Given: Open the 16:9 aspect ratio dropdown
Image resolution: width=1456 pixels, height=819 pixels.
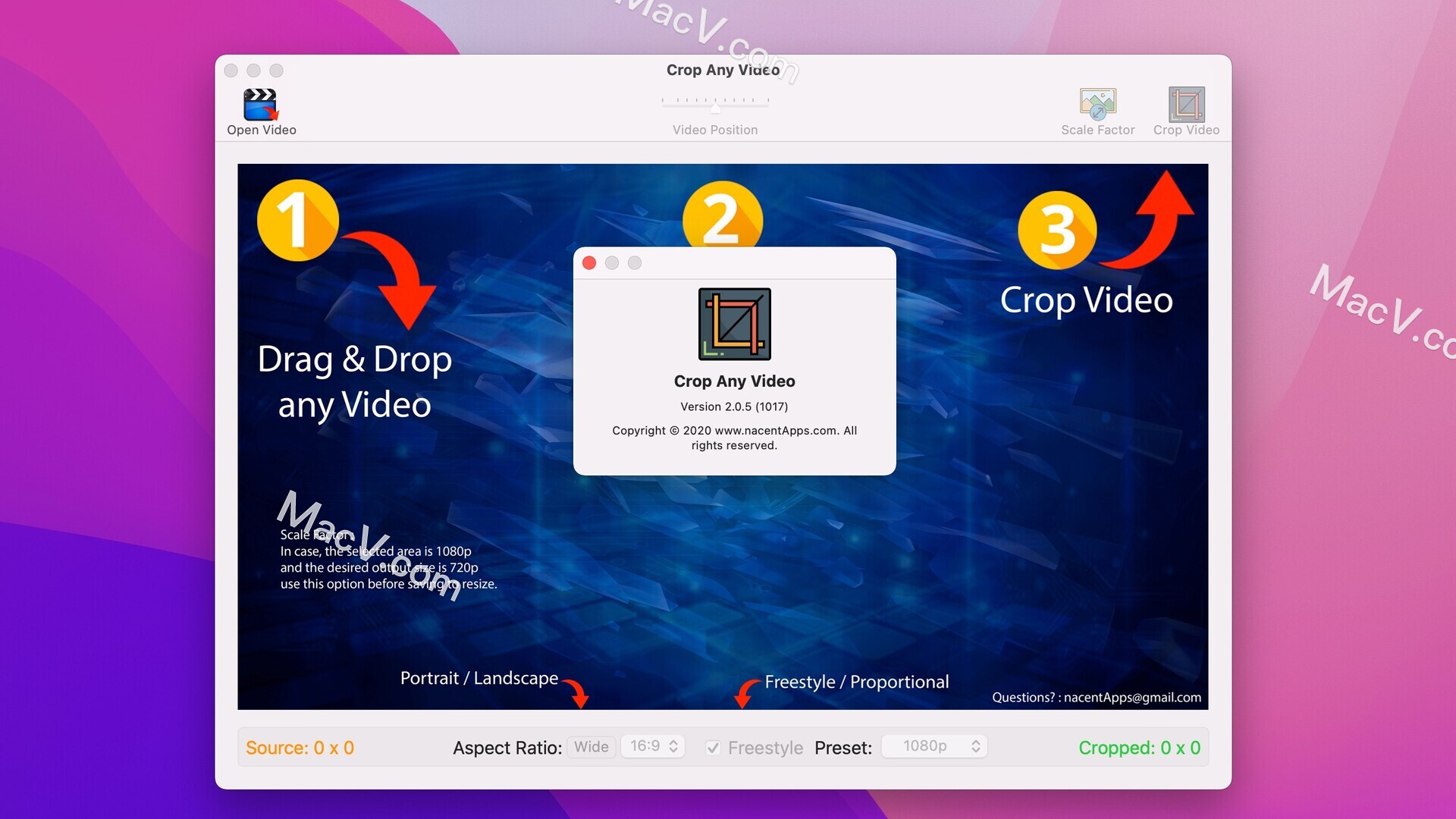Looking at the screenshot, I should (x=653, y=746).
